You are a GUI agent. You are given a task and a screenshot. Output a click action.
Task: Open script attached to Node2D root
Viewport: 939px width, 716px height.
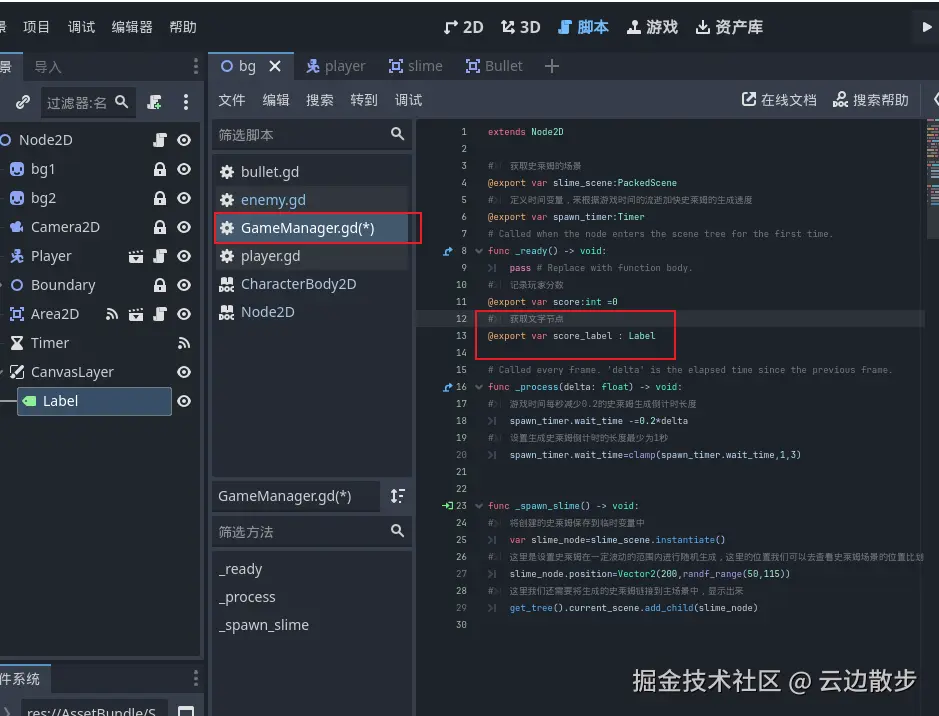(x=160, y=140)
